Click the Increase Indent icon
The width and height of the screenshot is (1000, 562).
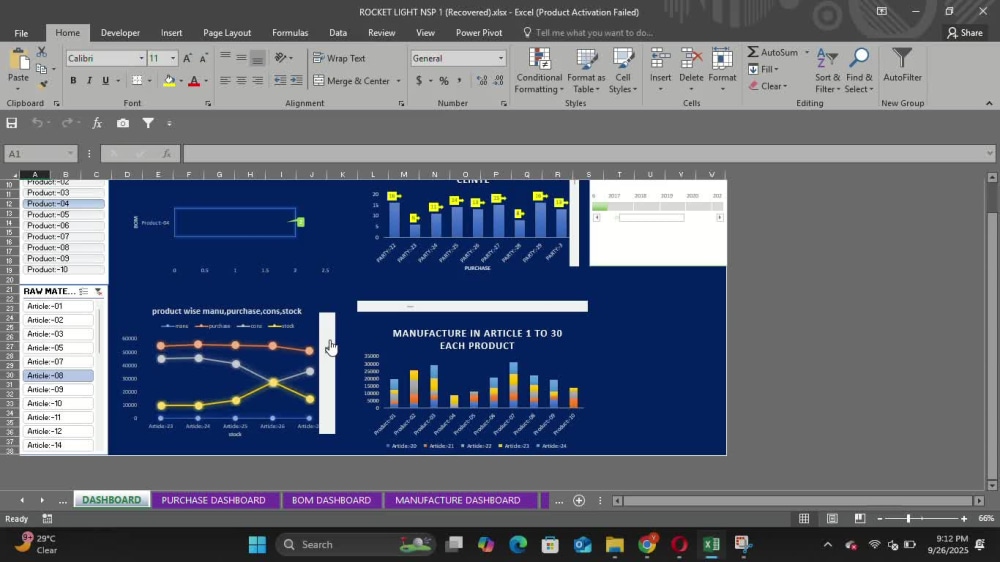pyautogui.click(x=297, y=80)
